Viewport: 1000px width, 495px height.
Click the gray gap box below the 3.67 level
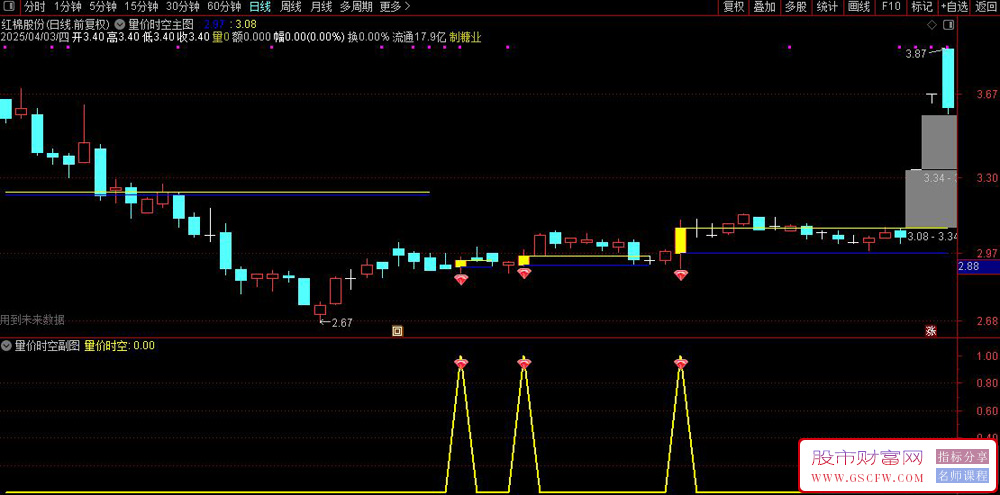click(x=939, y=142)
